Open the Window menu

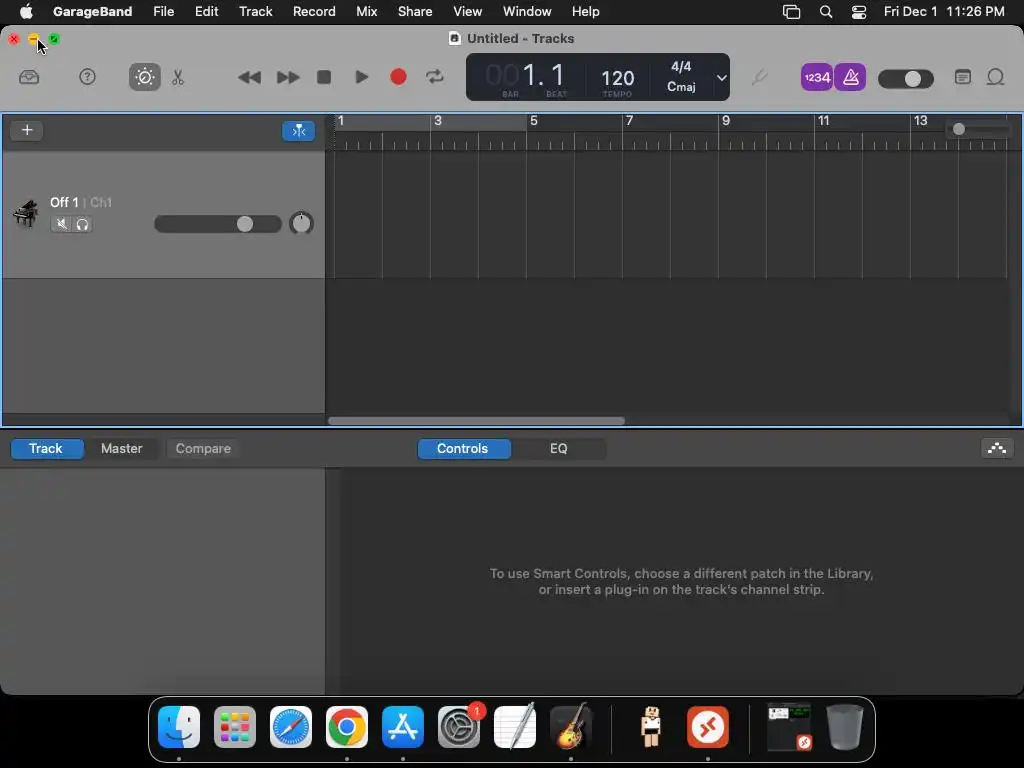pyautogui.click(x=527, y=11)
